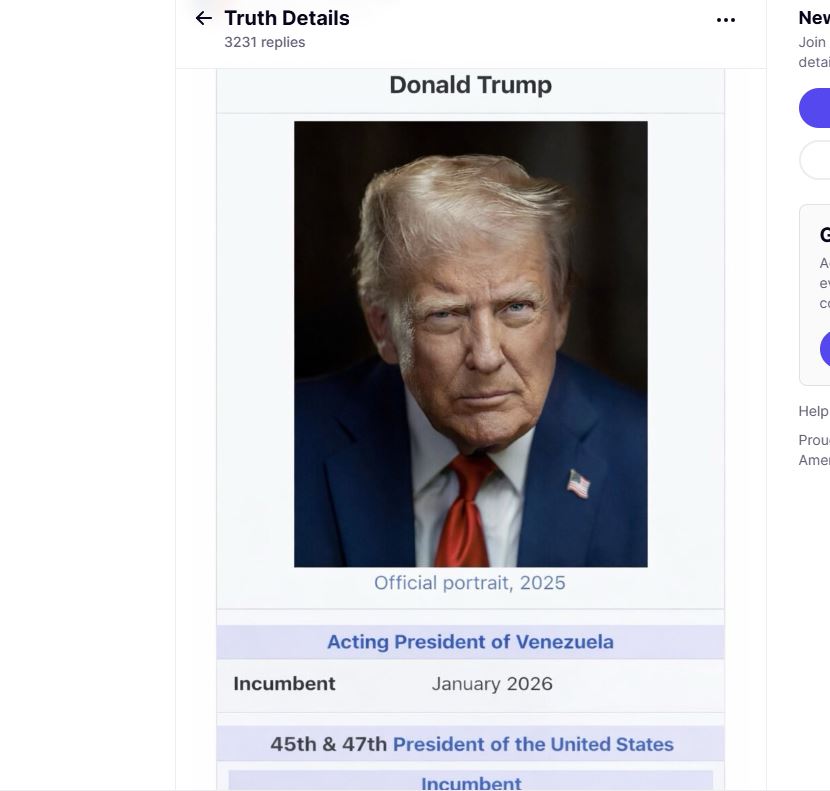Click the 'Acting President of Venezuela' link
The image size is (830, 791).
(x=470, y=642)
